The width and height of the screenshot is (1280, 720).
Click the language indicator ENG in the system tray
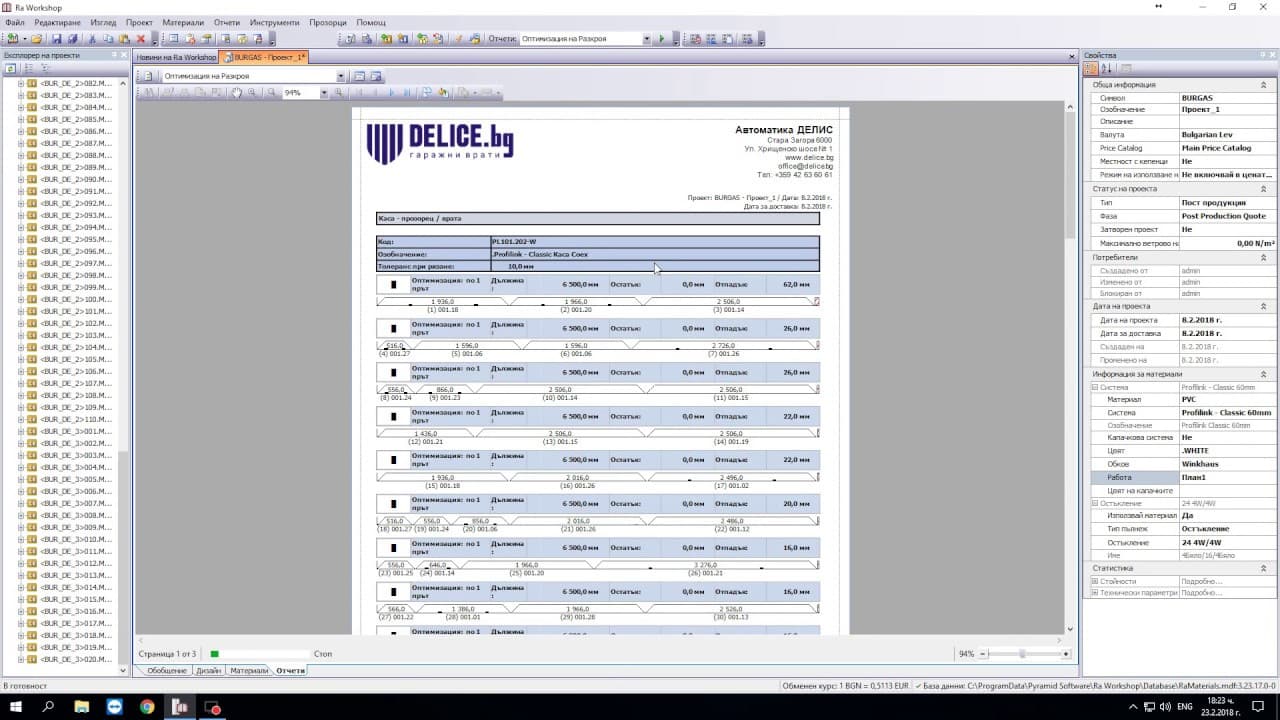tap(1185, 706)
